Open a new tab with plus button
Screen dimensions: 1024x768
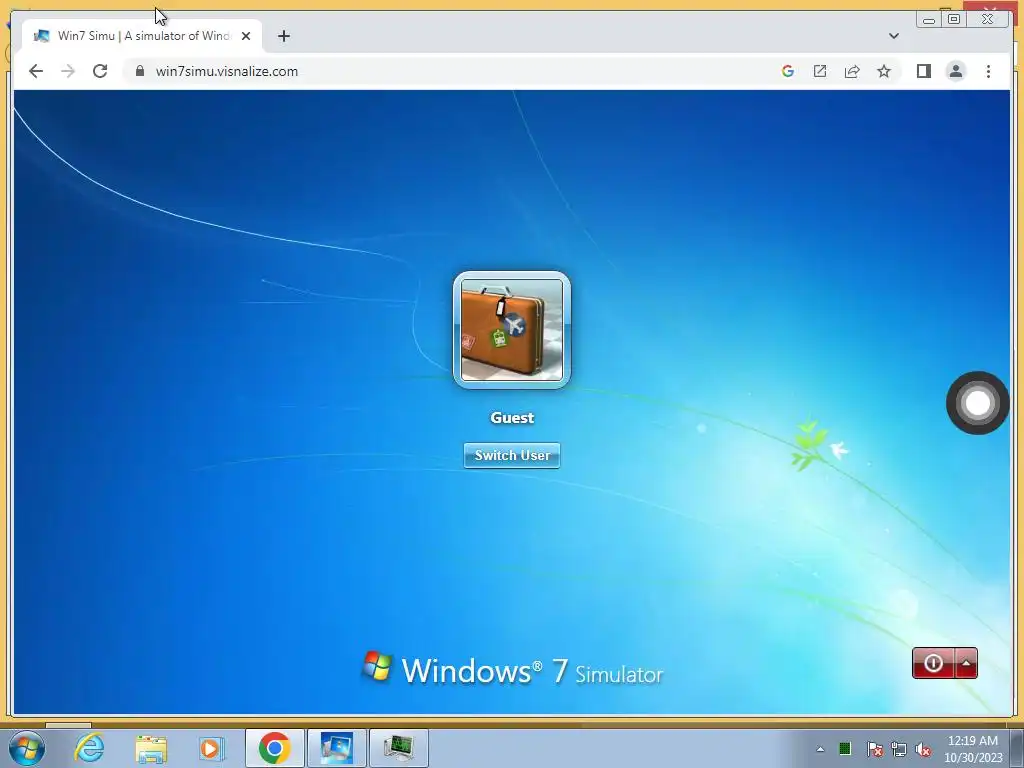[x=283, y=36]
